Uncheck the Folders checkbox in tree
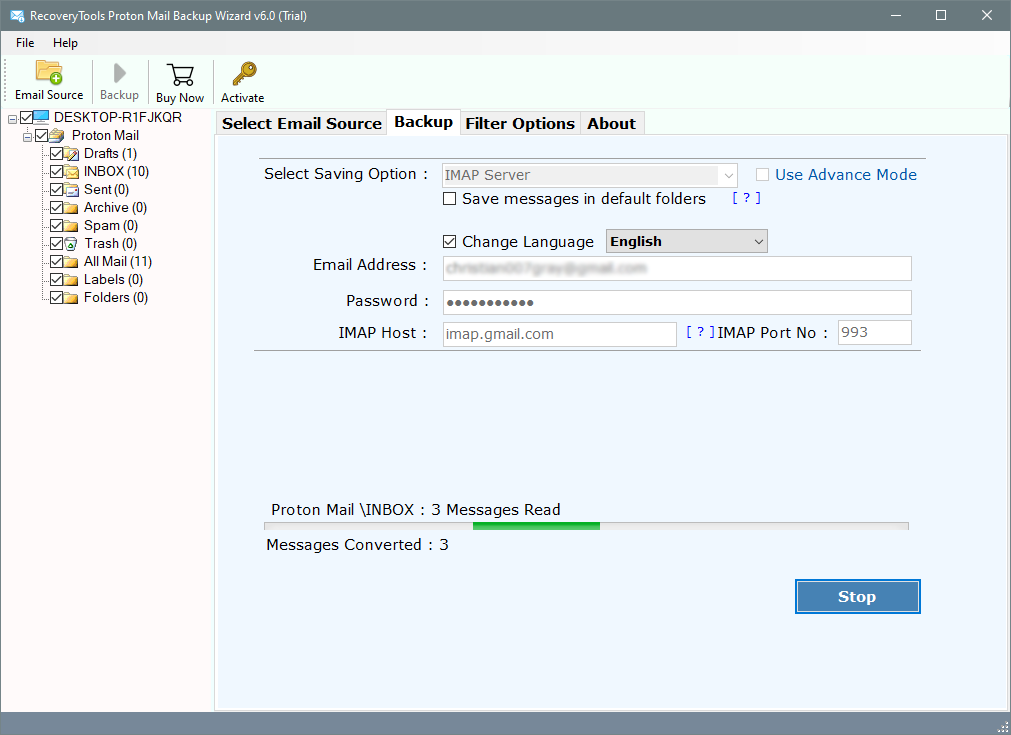The height and width of the screenshot is (735, 1011). pyautogui.click(x=57, y=298)
